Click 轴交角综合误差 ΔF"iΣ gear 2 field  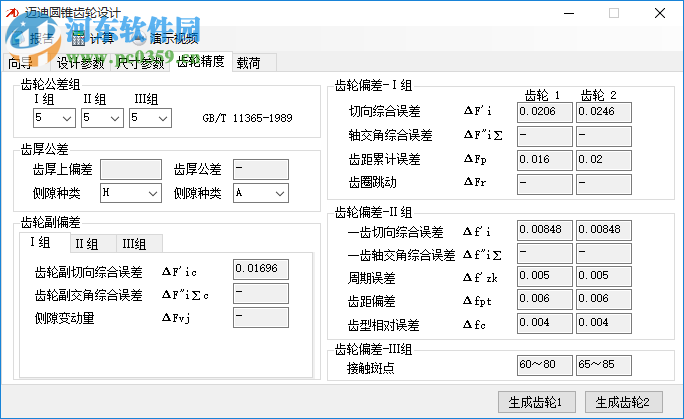click(x=603, y=136)
